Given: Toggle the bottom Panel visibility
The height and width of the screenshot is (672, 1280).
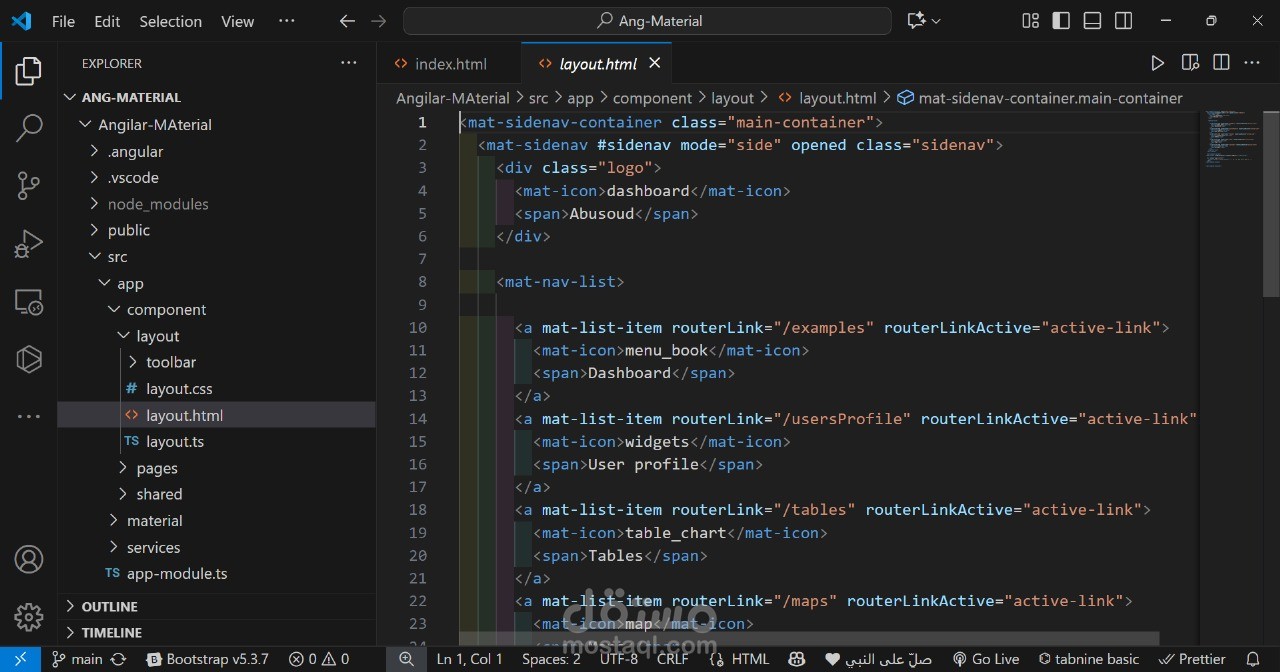Looking at the screenshot, I should (x=1092, y=21).
